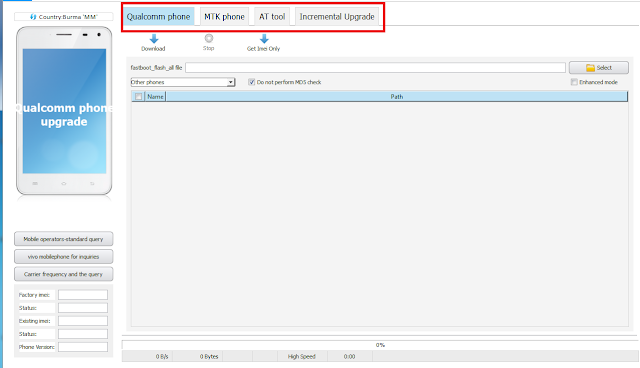
Task: Click the fastboot_flash_all file path field
Action: pyautogui.click(x=376, y=68)
